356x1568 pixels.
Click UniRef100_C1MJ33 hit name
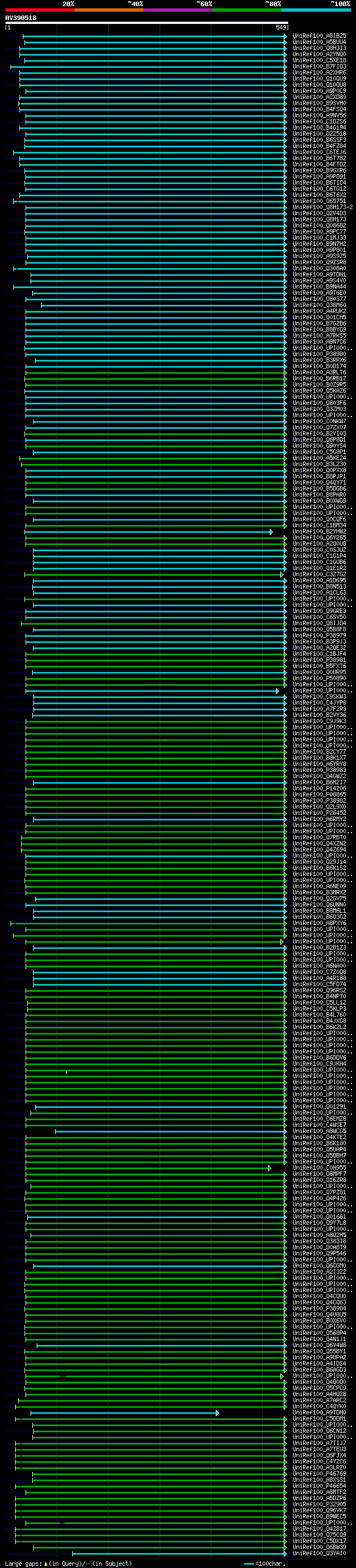(319, 238)
